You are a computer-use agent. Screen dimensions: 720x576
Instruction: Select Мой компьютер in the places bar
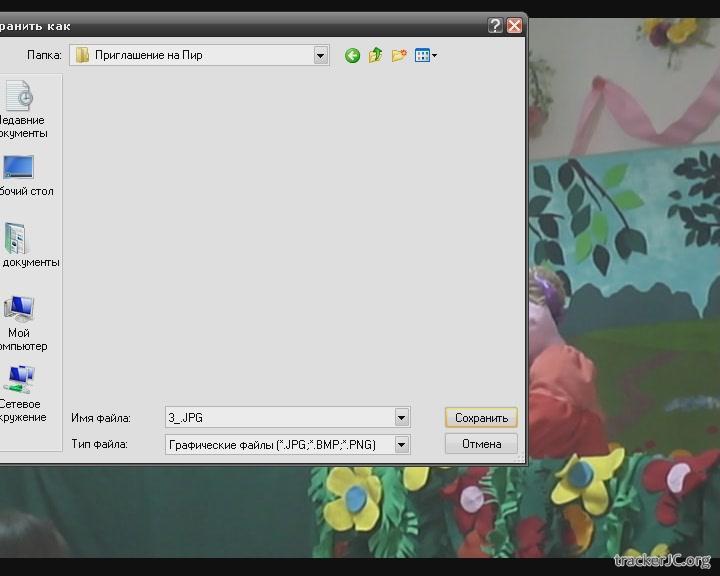[x=22, y=322]
